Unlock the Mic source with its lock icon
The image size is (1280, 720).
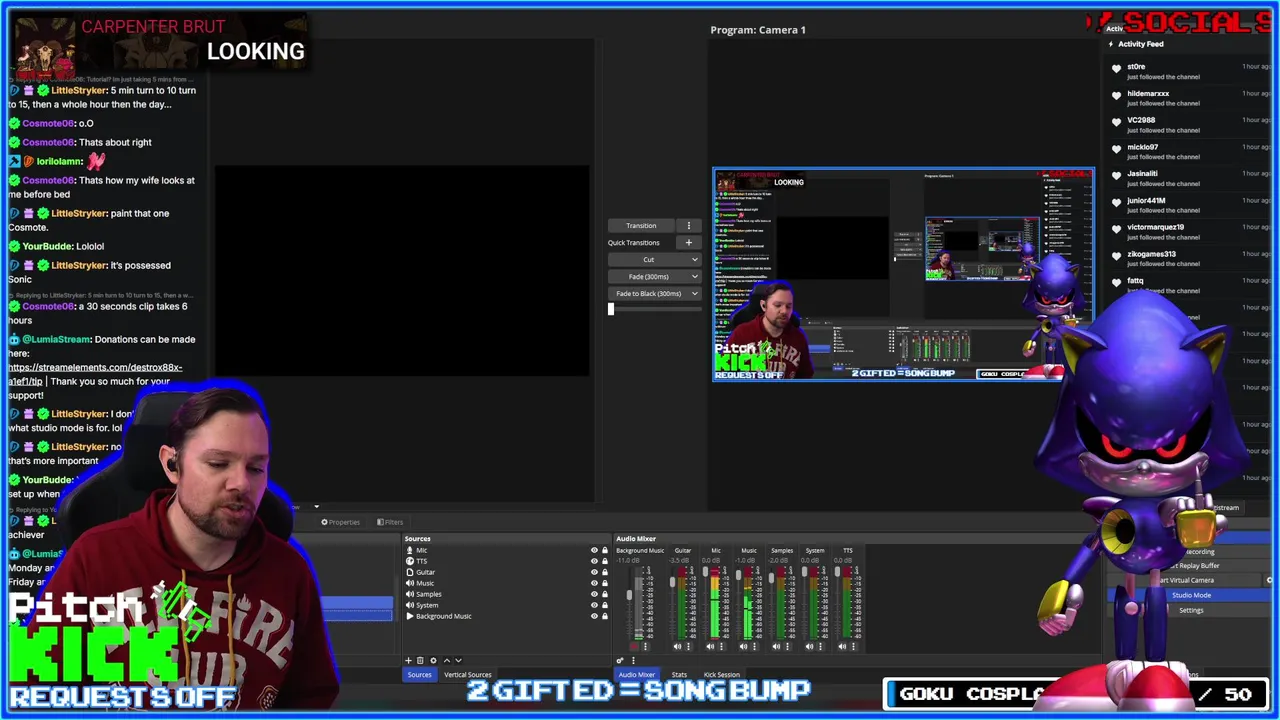coord(605,550)
